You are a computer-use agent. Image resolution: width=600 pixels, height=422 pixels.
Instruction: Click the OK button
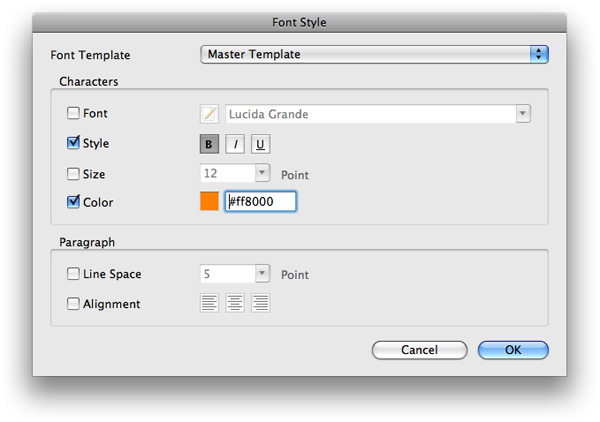(513, 350)
